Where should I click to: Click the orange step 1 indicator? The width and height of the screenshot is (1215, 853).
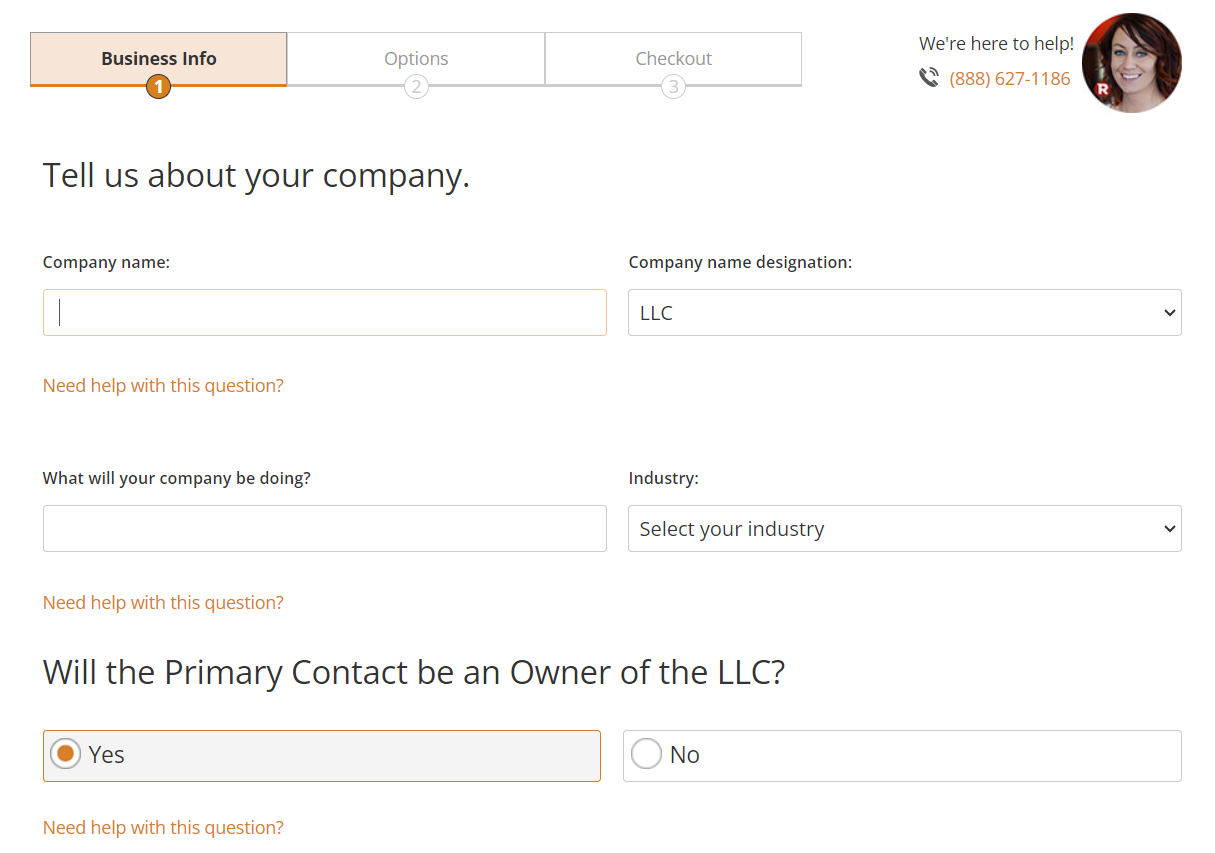coord(158,87)
